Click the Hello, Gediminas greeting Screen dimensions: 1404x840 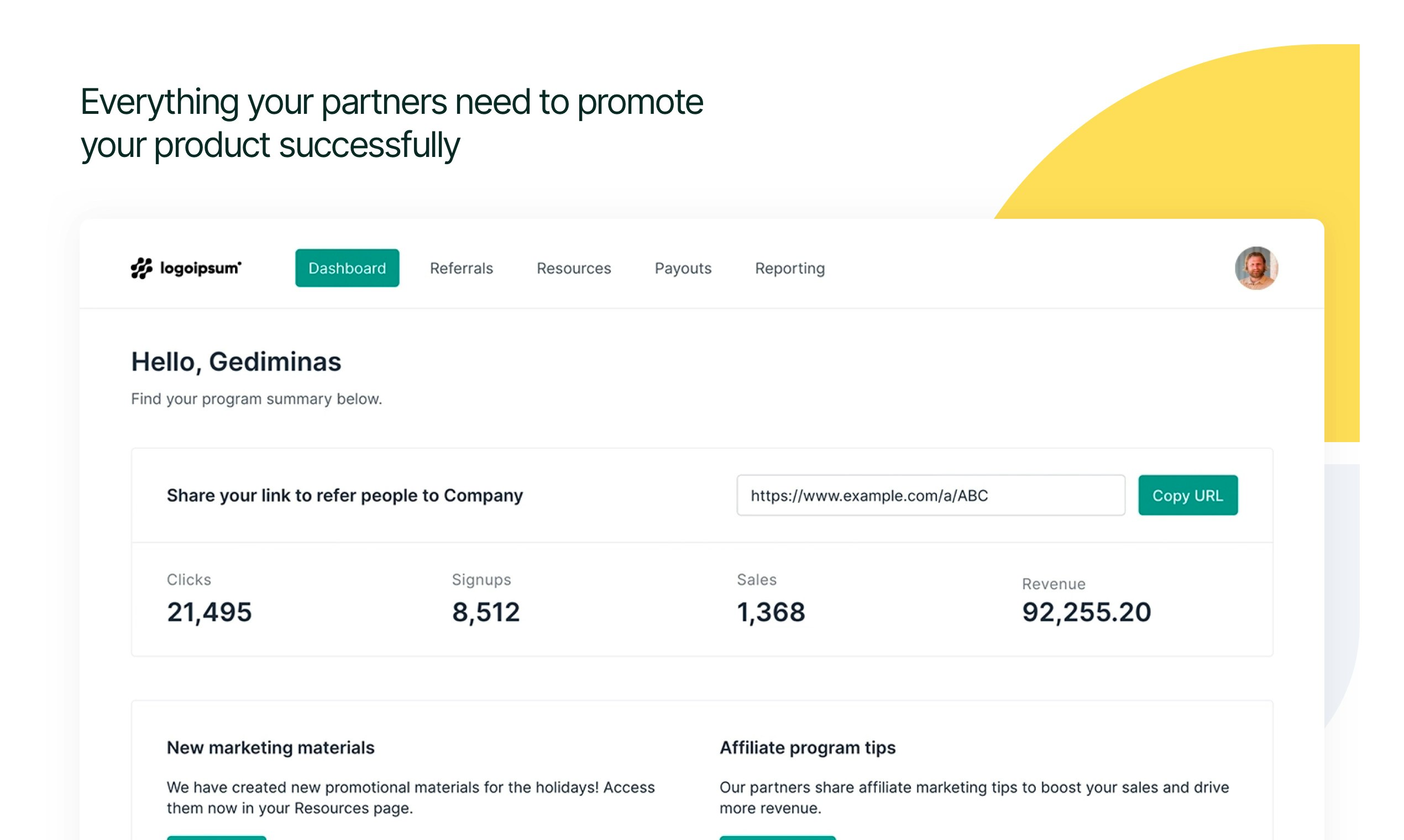pyautogui.click(x=236, y=362)
